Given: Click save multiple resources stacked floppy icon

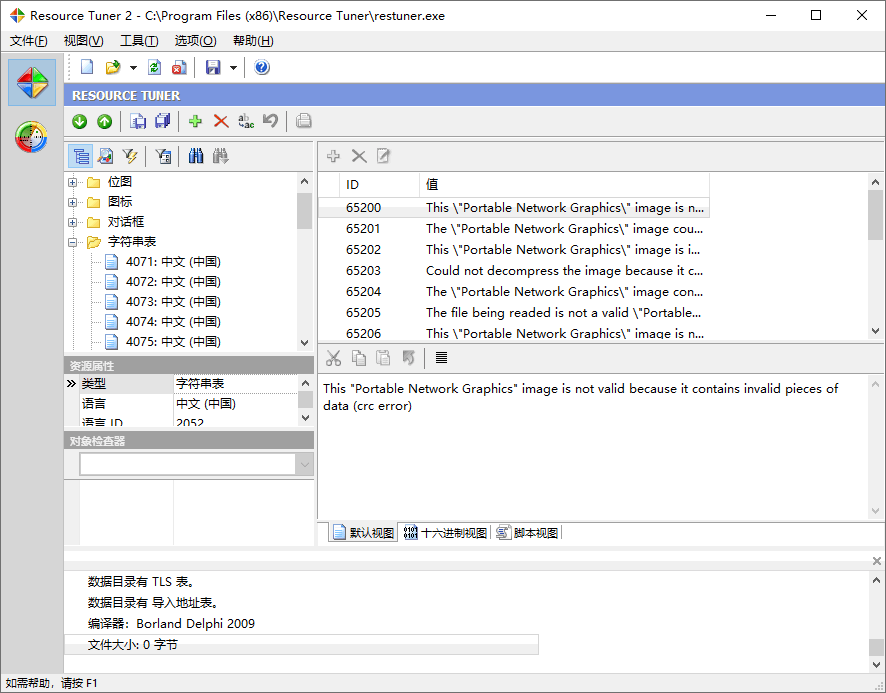Looking at the screenshot, I should [x=163, y=121].
